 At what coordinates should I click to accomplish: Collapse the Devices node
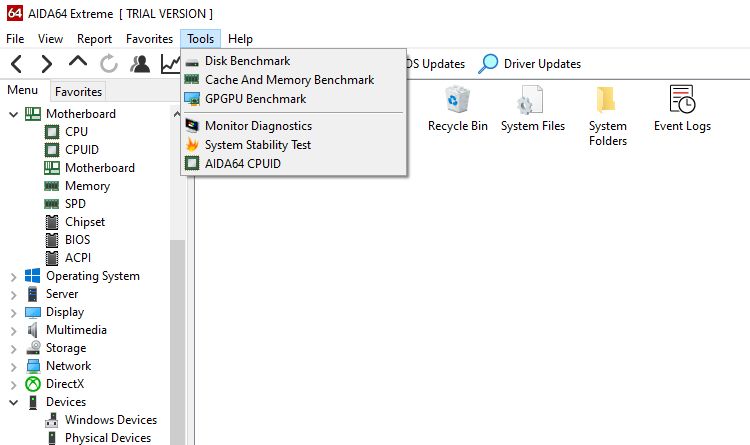[13, 402]
